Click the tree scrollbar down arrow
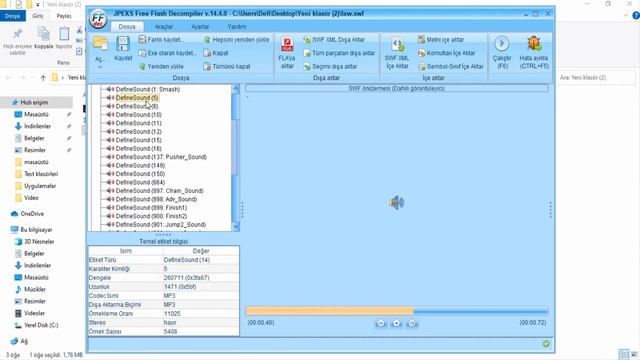The width and height of the screenshot is (640, 360). point(236,227)
